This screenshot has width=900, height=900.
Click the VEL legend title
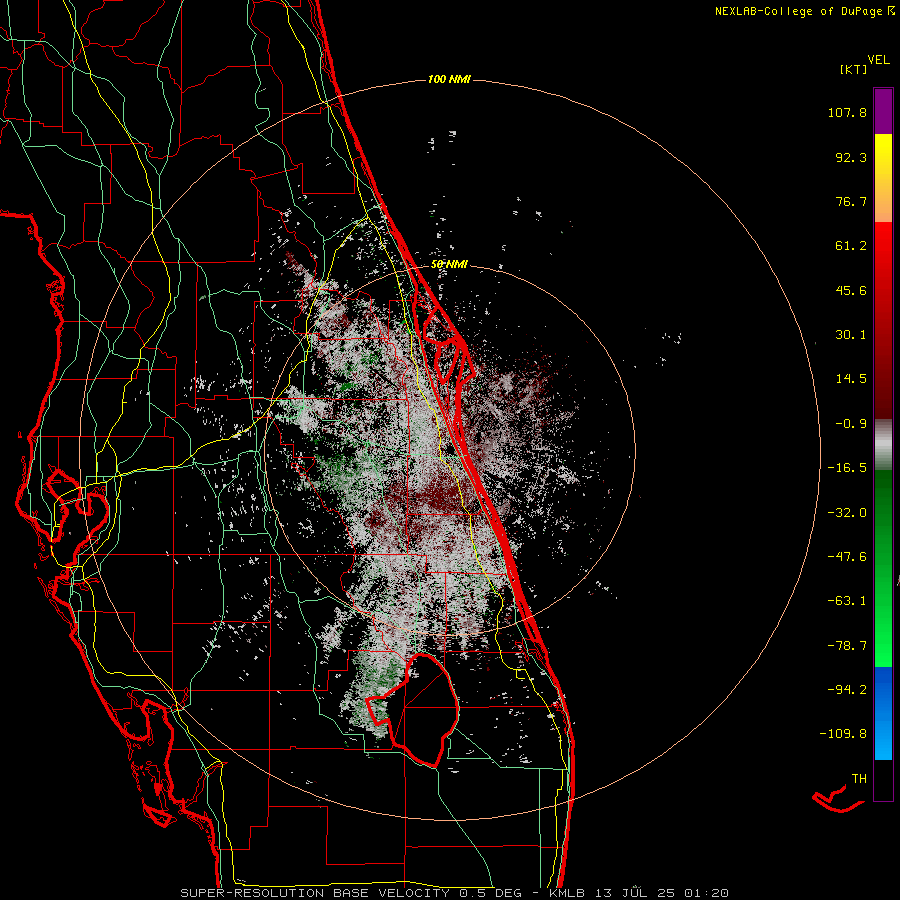[878, 60]
